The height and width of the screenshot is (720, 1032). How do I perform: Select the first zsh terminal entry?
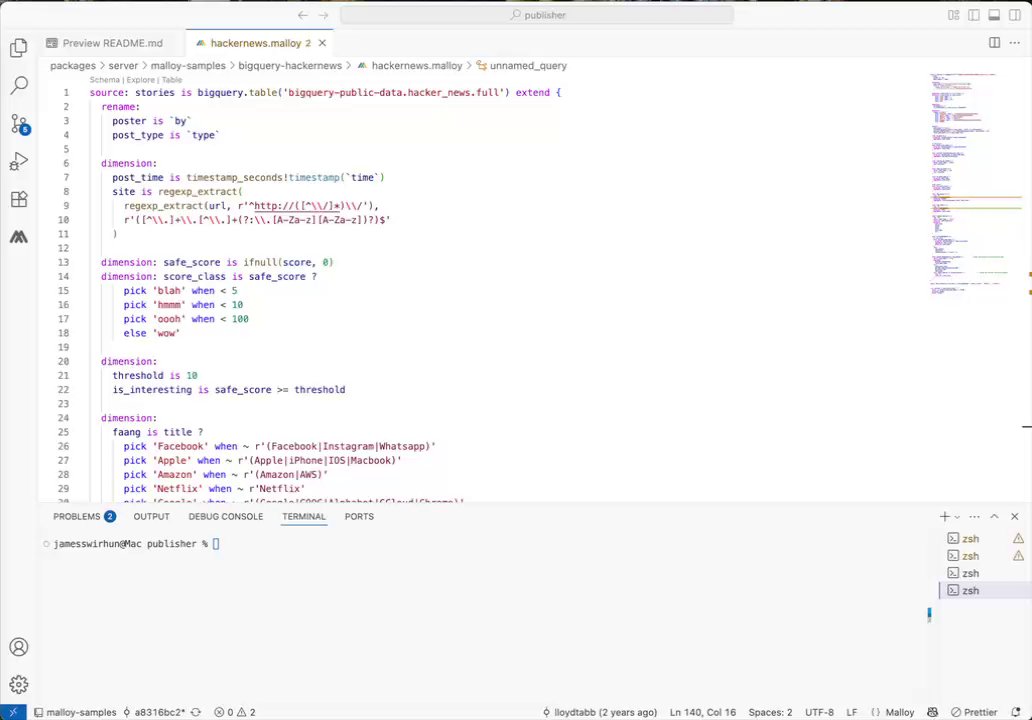(985, 538)
